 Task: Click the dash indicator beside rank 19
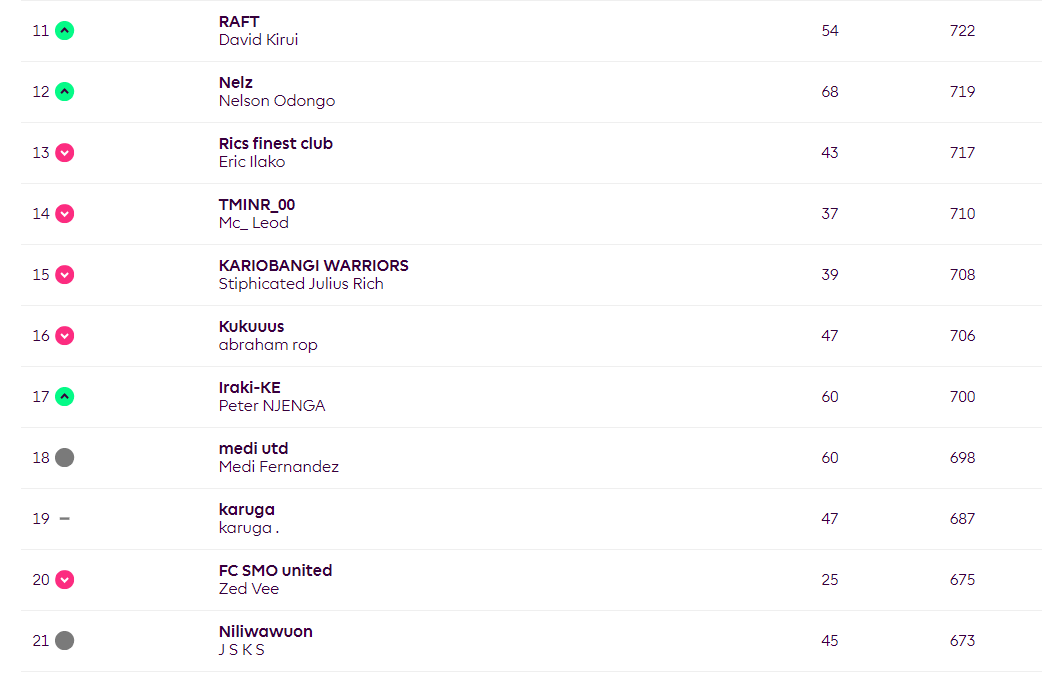[x=64, y=518]
